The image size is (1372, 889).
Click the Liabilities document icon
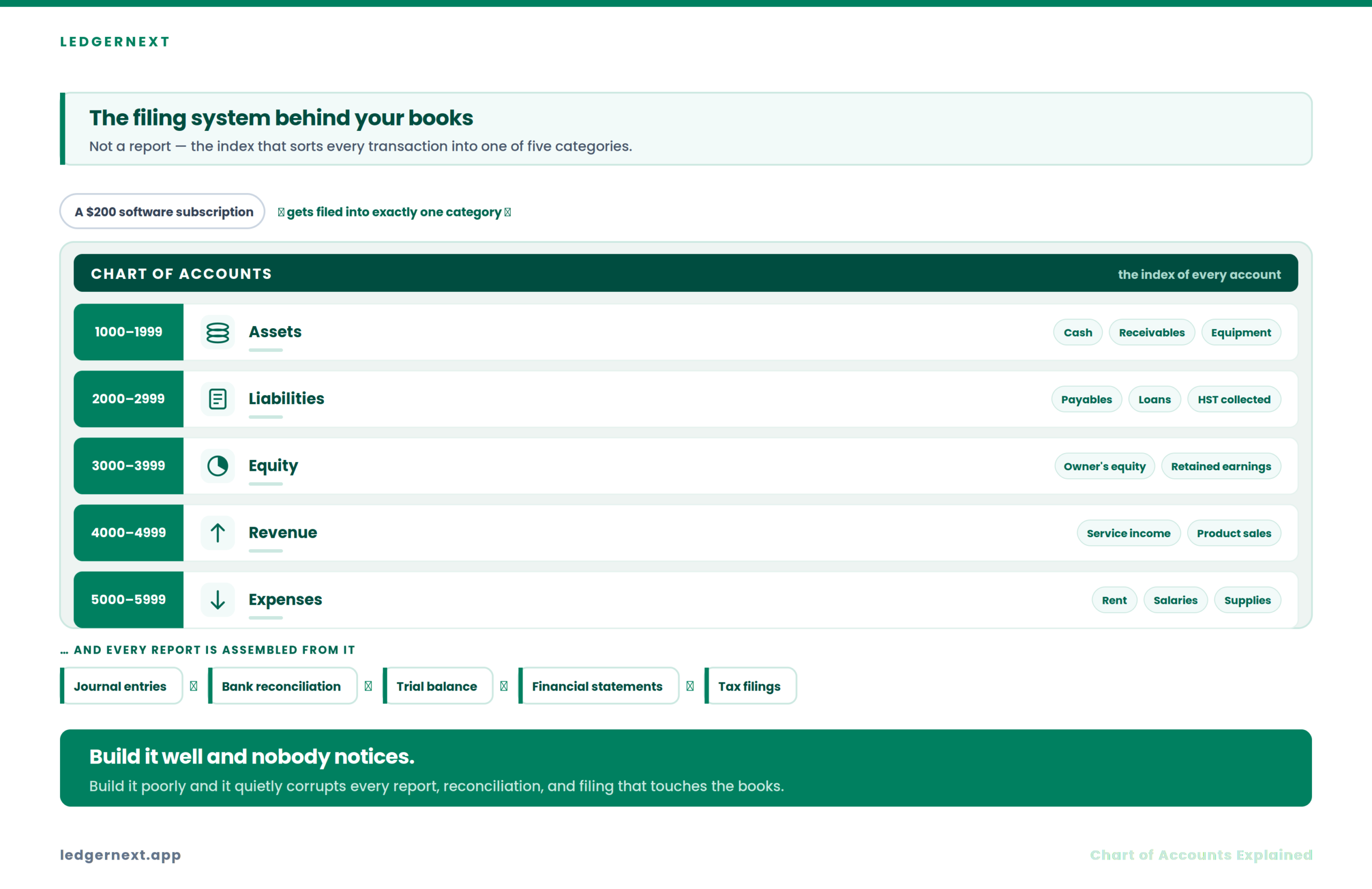pyautogui.click(x=218, y=399)
